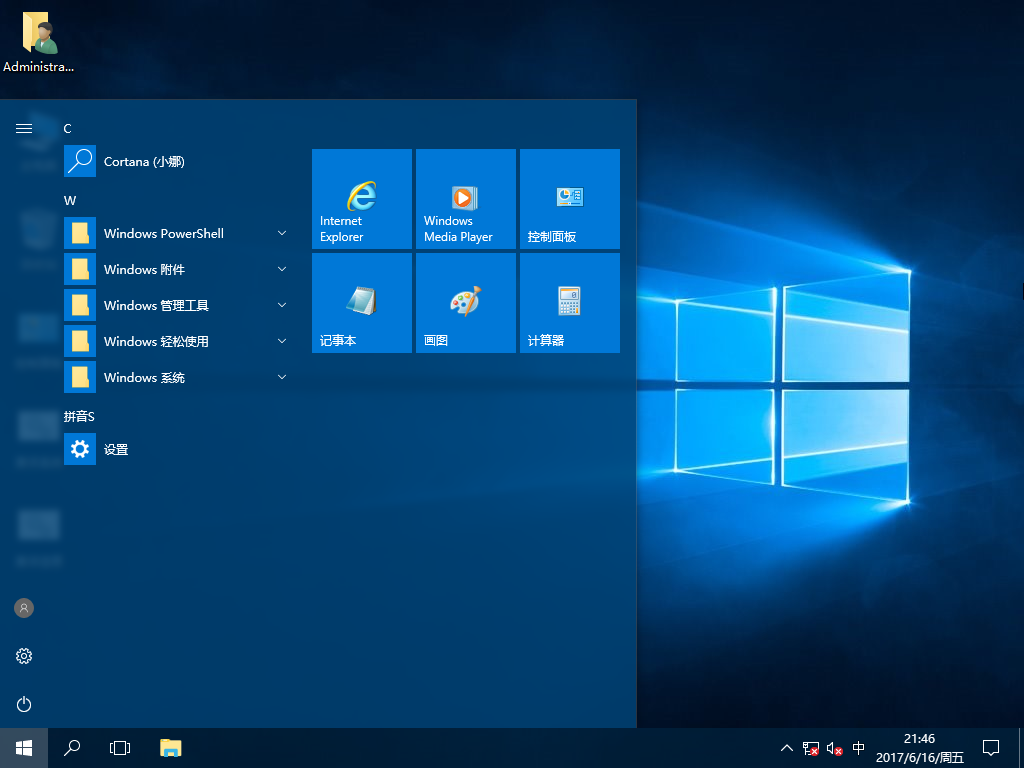
Task: Launch the 画图 paint tile
Action: [x=466, y=303]
